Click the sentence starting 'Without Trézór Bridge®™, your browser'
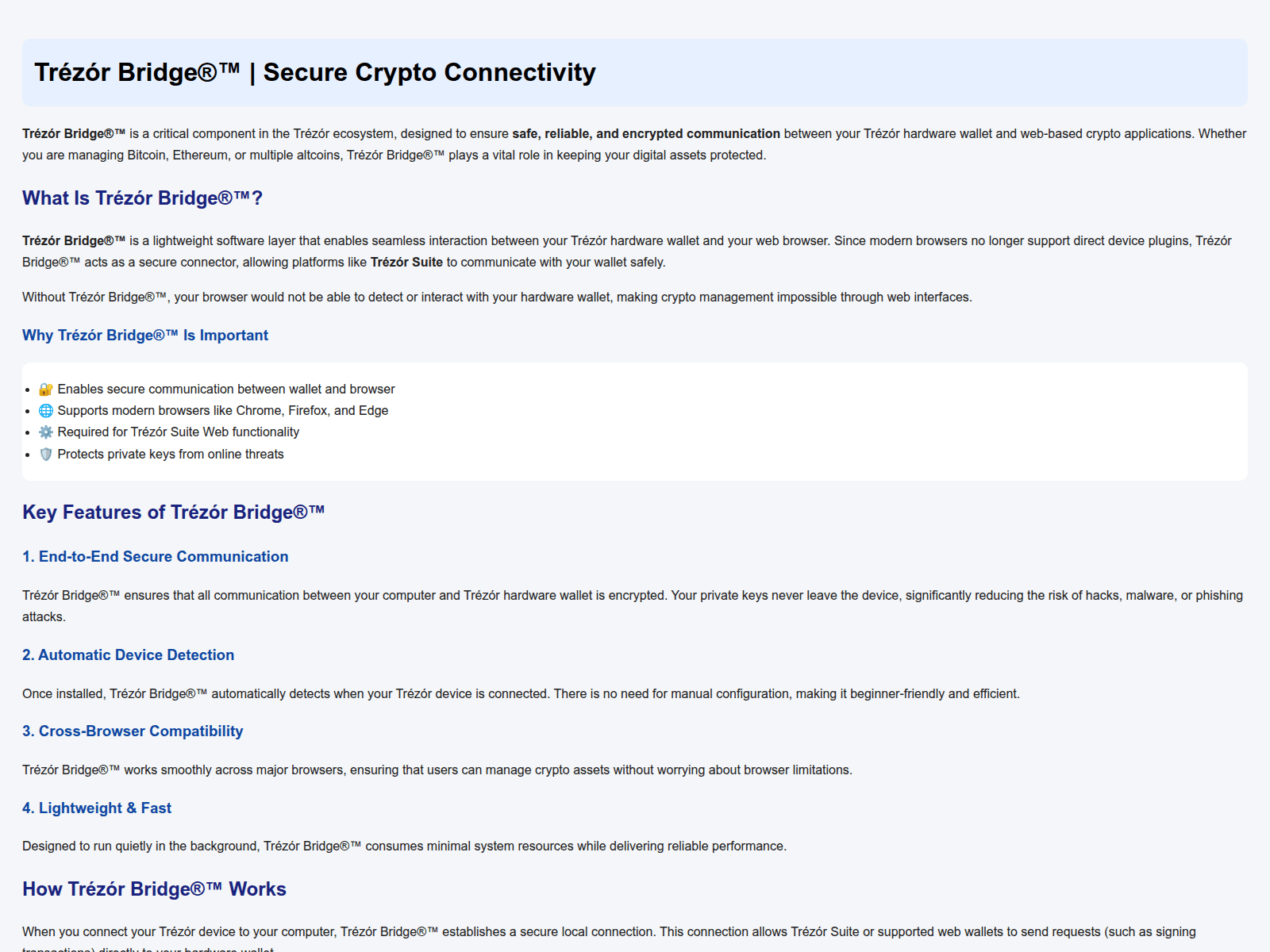 (497, 297)
